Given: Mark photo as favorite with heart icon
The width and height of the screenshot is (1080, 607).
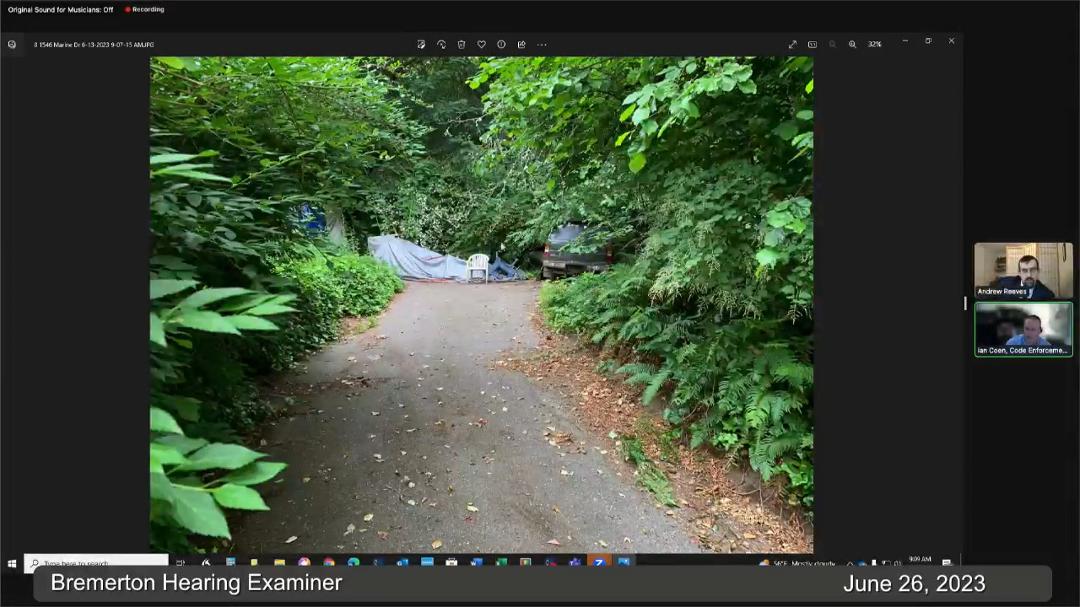Looking at the screenshot, I should (x=481, y=44).
